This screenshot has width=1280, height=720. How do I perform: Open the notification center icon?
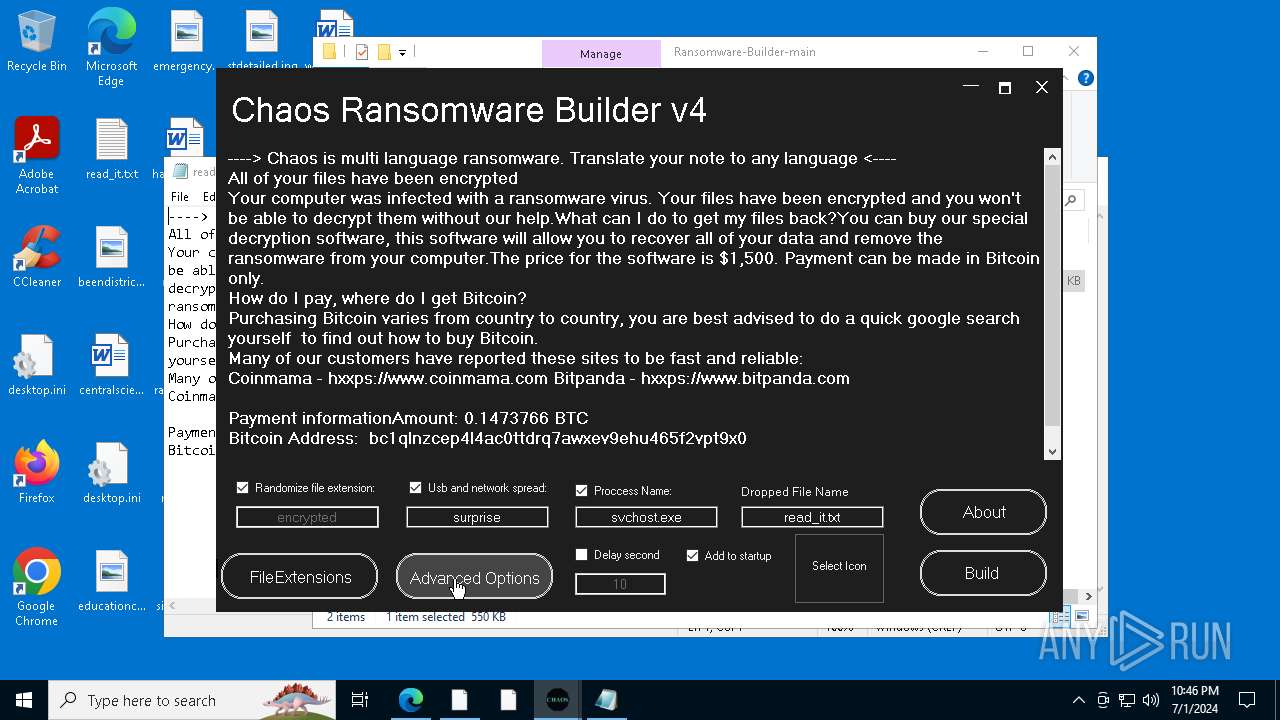(x=1247, y=700)
